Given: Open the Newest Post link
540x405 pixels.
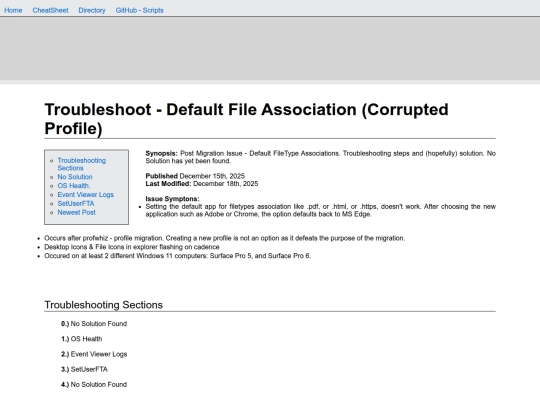Looking at the screenshot, I should pyautogui.click(x=76, y=212).
